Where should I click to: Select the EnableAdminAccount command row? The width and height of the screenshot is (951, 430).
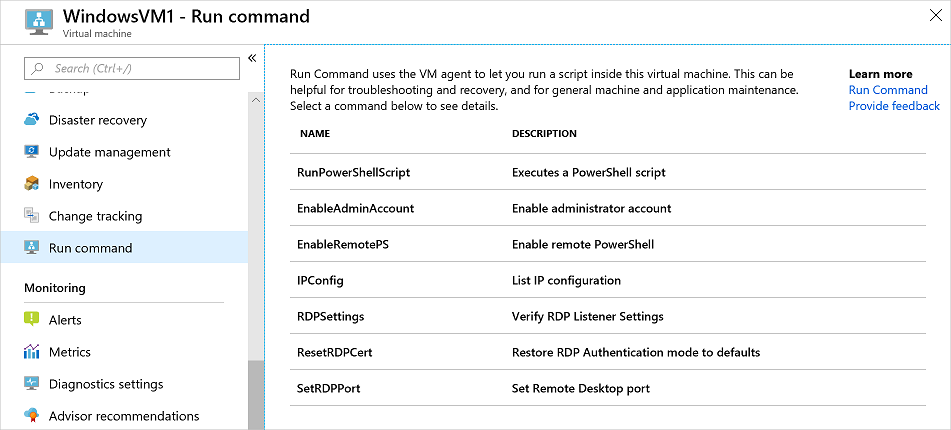(356, 208)
